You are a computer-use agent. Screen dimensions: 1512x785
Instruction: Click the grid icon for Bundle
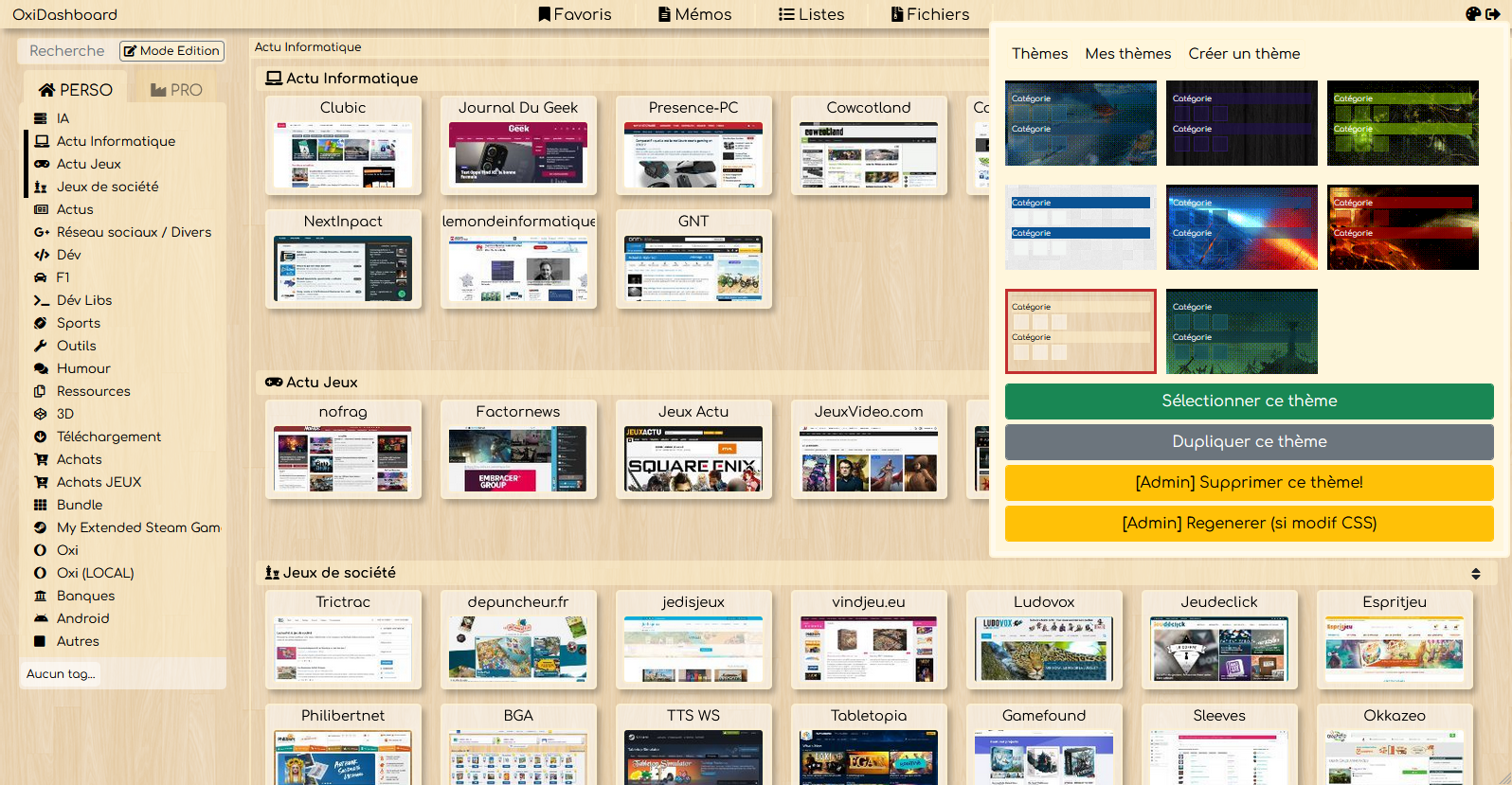41,505
